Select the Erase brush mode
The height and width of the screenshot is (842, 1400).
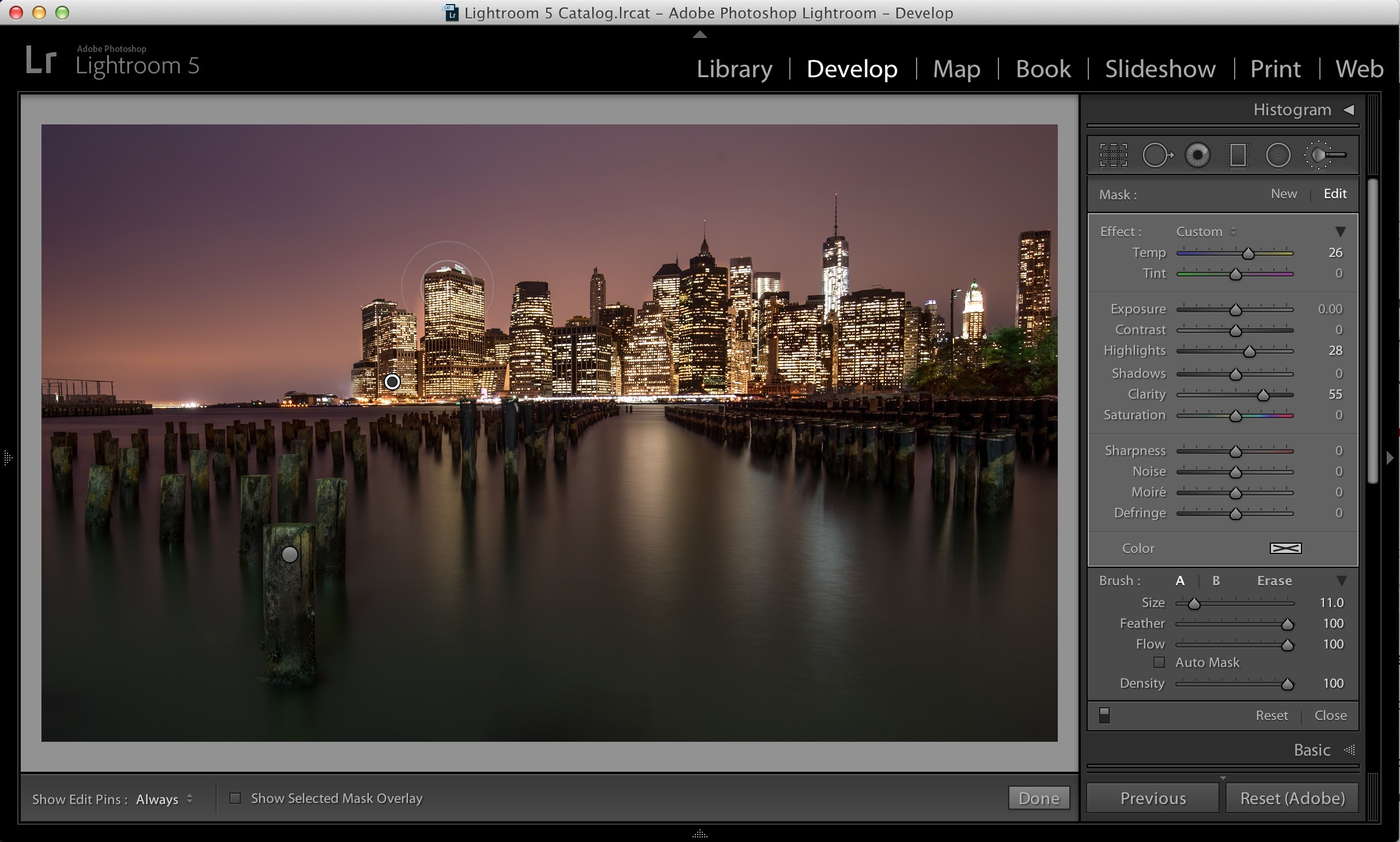coord(1274,581)
